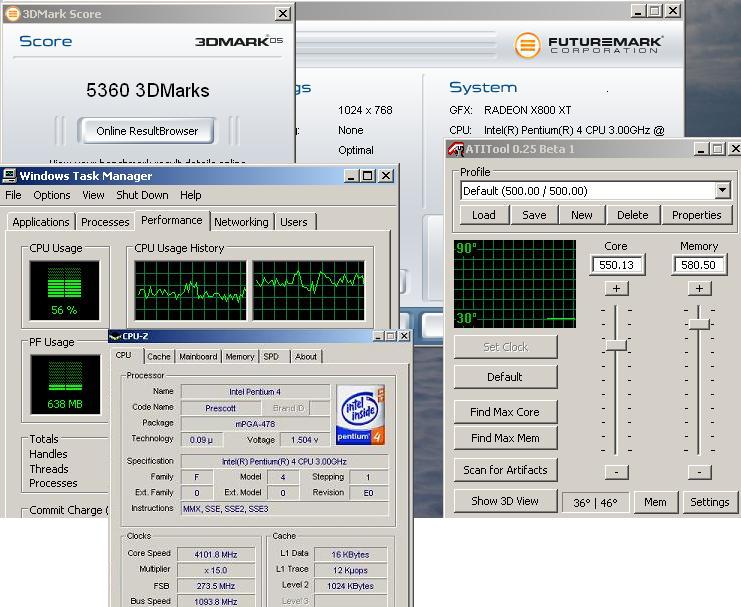Switch to Applications tab
Image resolution: width=741 pixels, height=607 pixels.
(x=41, y=222)
